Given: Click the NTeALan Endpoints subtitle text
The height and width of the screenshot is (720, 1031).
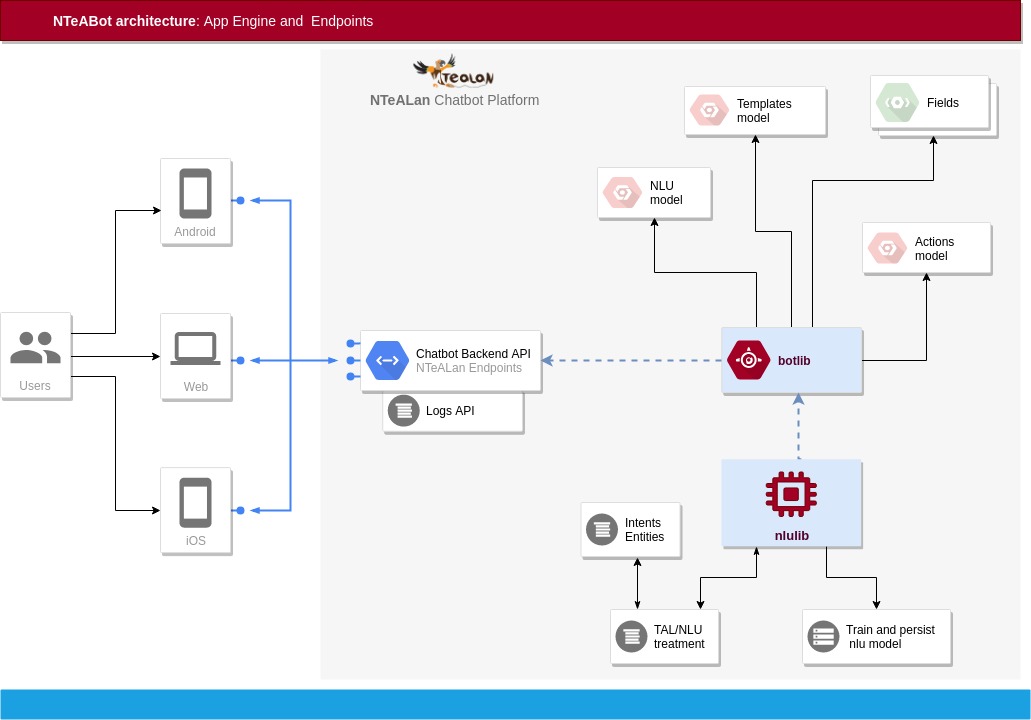Looking at the screenshot, I should [x=468, y=368].
